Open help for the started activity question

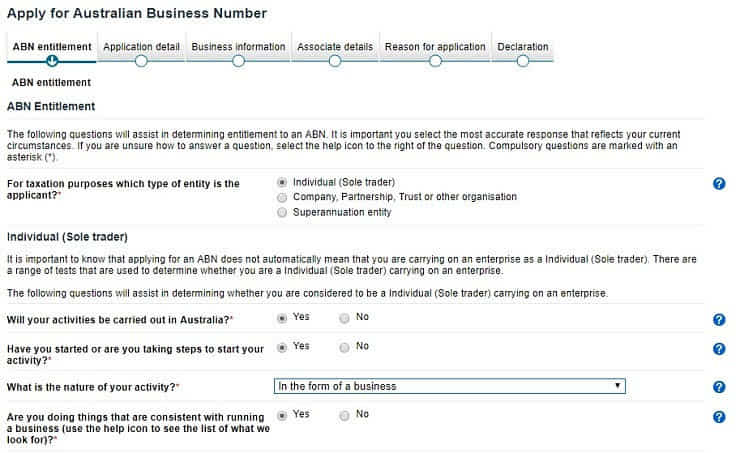(719, 349)
